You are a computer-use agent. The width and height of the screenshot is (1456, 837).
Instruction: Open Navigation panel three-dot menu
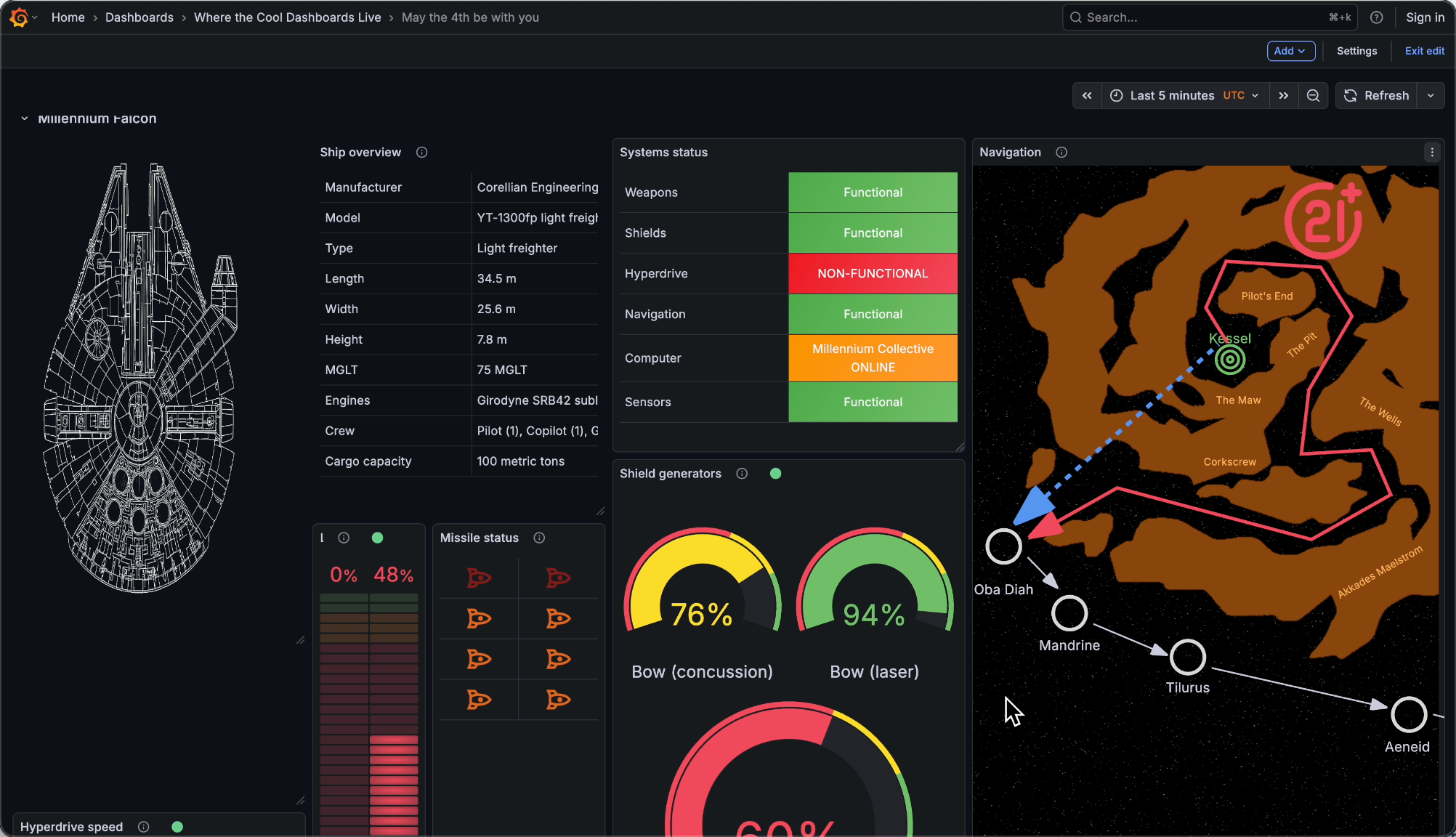(1432, 152)
